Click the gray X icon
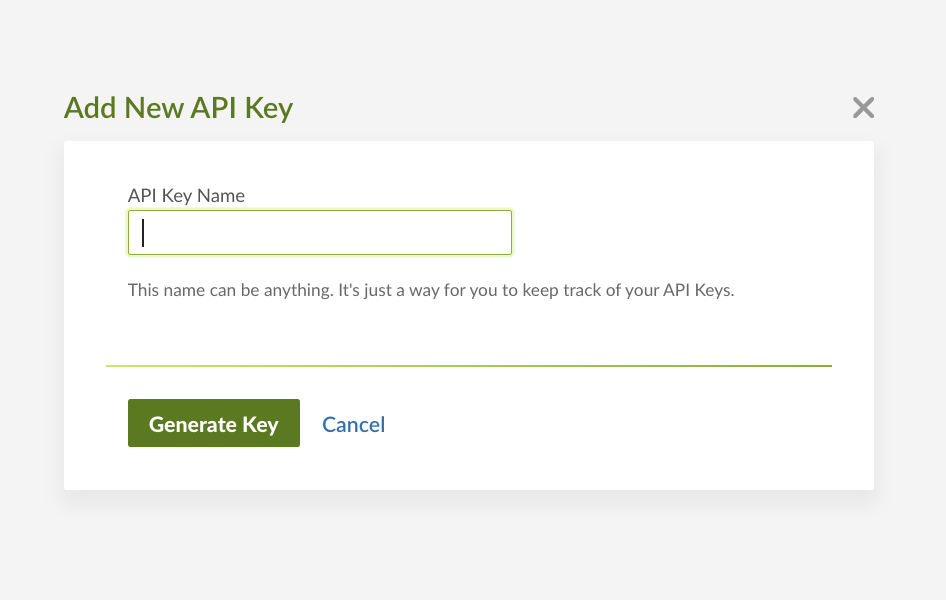Screen dimensions: 946x600 click(863, 108)
